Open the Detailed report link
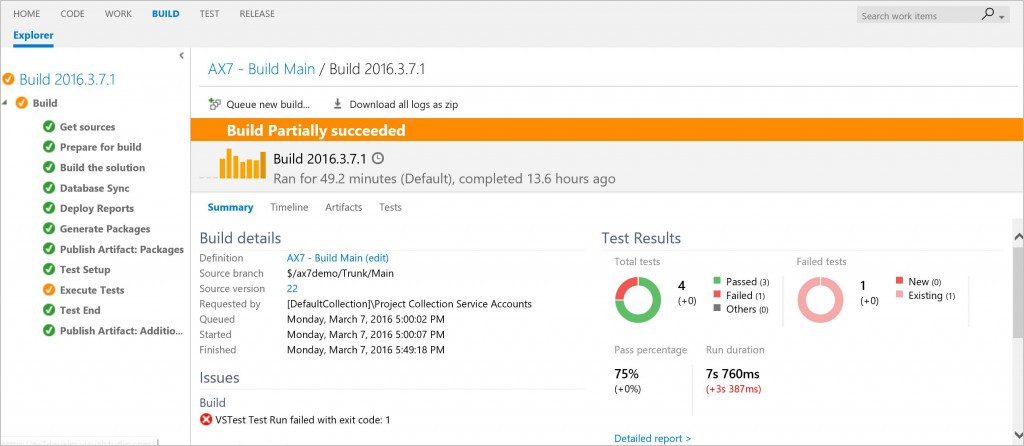This screenshot has width=1024, height=446. [652, 438]
